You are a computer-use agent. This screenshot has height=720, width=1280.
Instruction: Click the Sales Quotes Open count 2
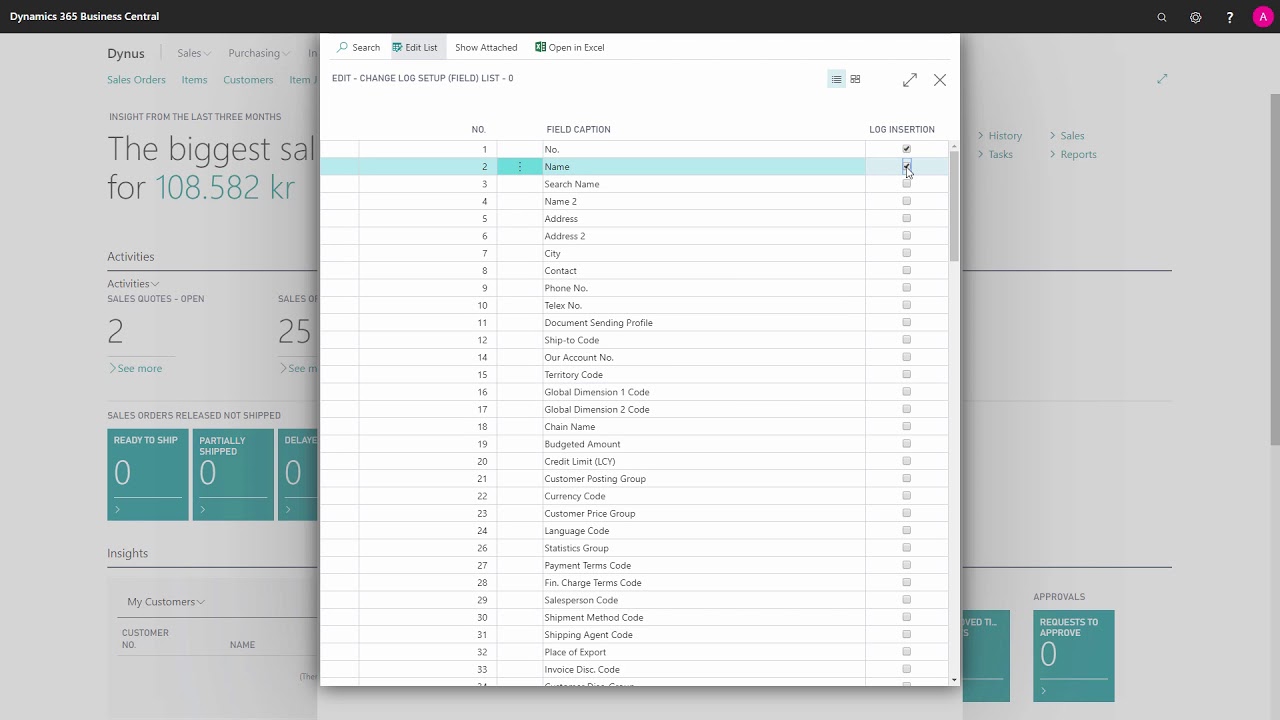(x=116, y=331)
